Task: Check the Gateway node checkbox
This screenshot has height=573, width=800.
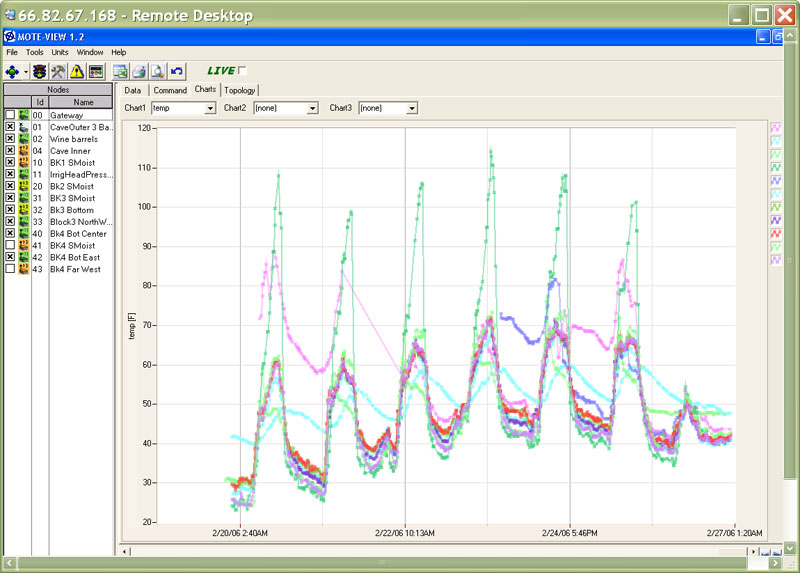Action: [10, 115]
